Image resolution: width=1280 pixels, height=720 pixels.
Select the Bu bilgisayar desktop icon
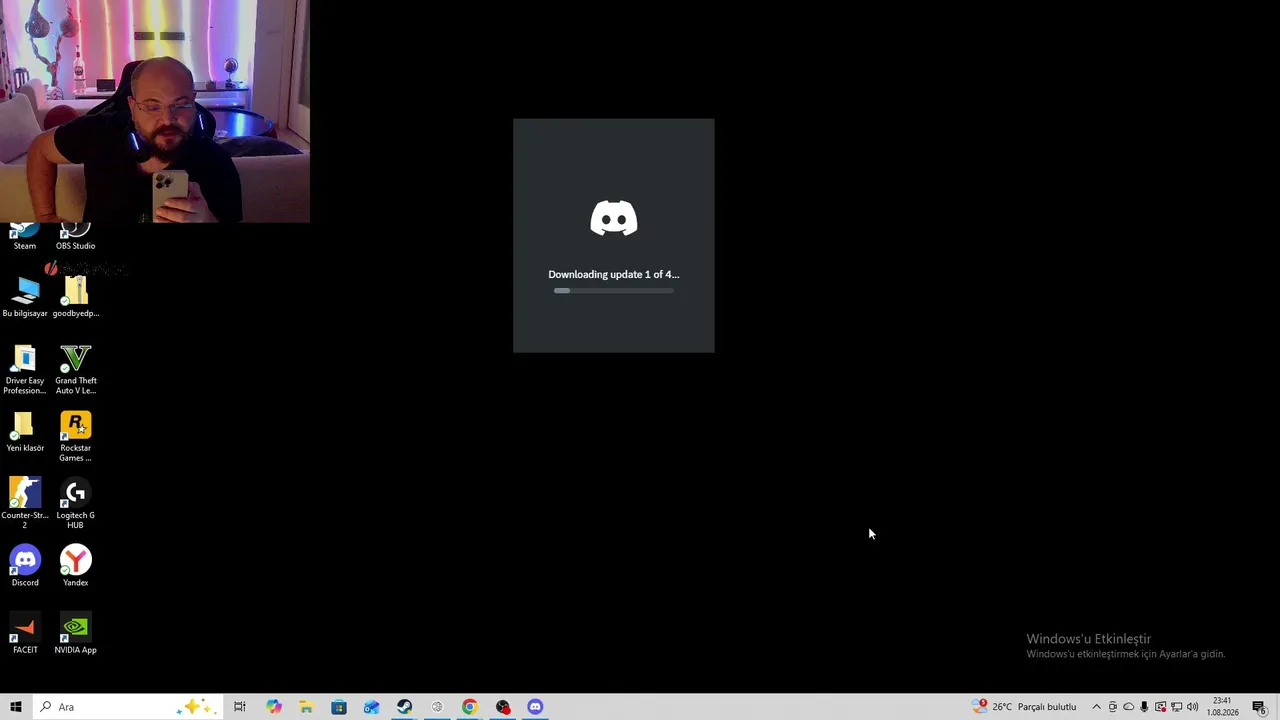pos(25,296)
